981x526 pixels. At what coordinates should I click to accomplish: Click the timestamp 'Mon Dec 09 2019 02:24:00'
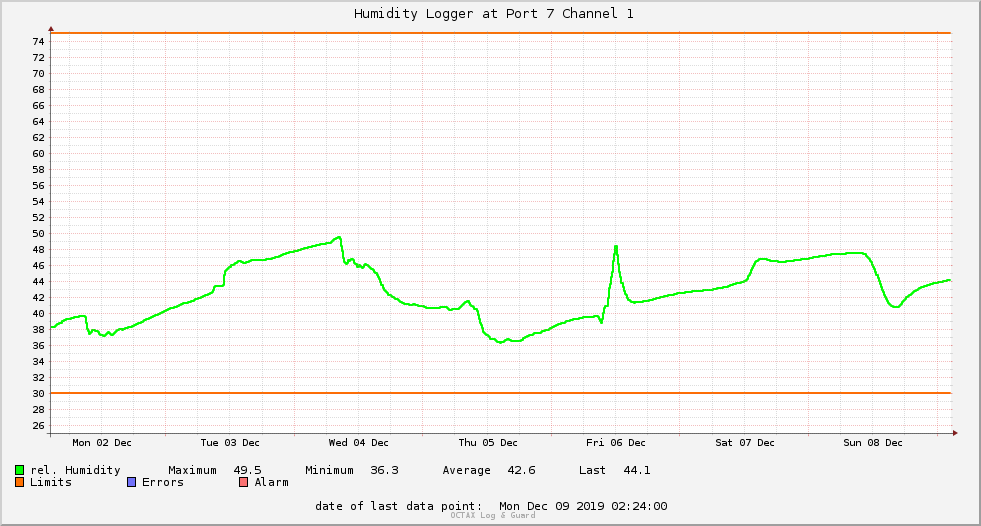pyautogui.click(x=583, y=506)
